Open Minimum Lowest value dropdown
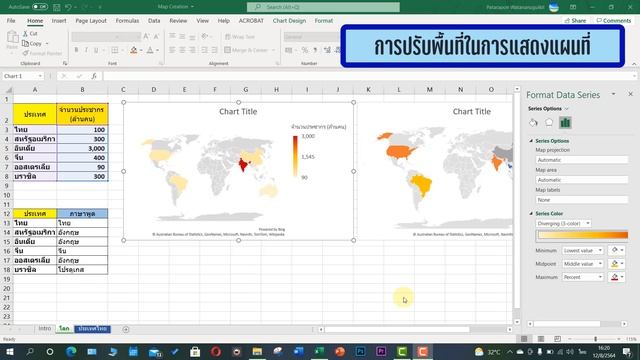The image size is (640, 360). click(582, 250)
